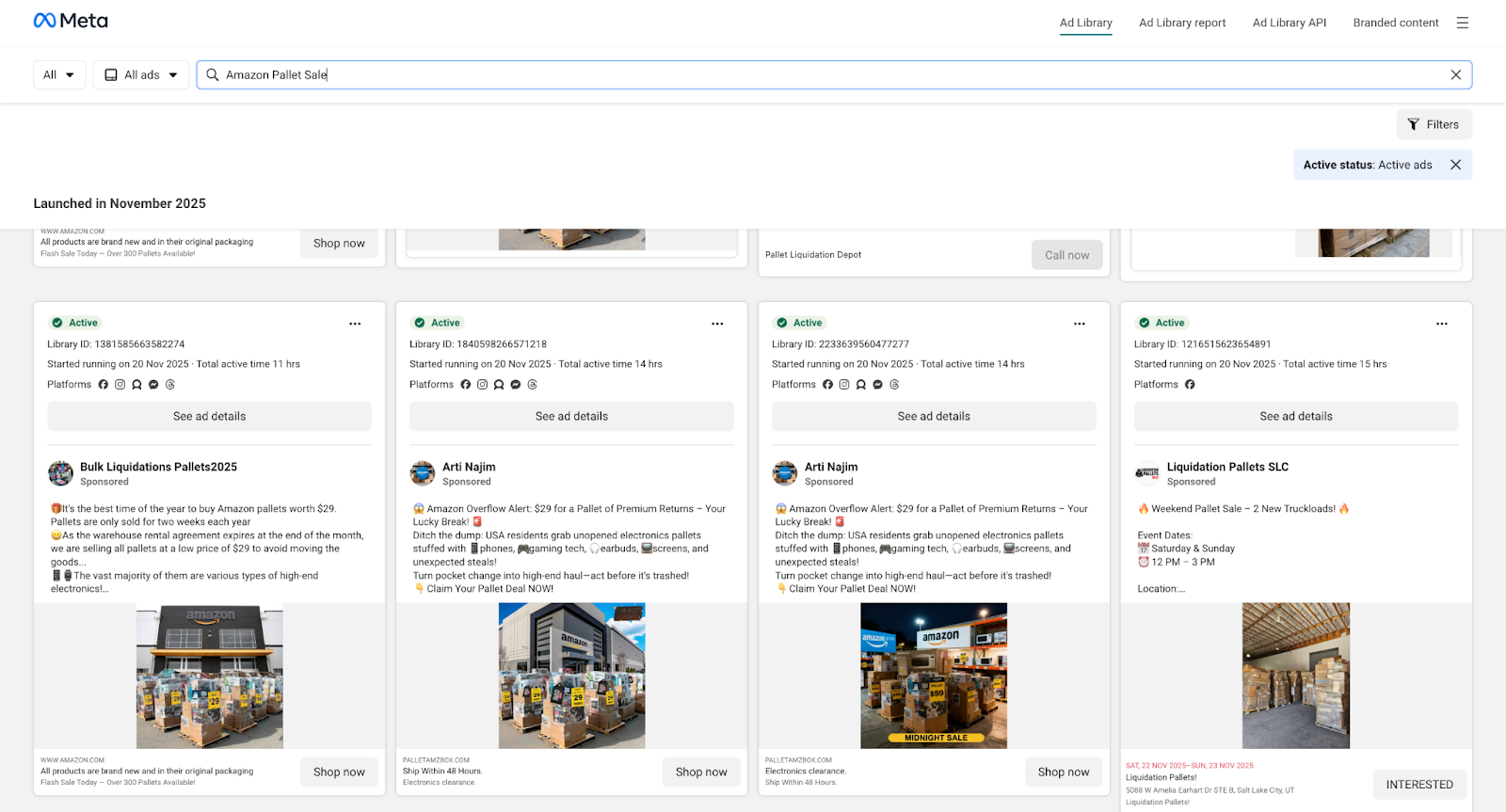Image resolution: width=1506 pixels, height=812 pixels.
Task: Click the search magnifier icon
Action: point(213,75)
